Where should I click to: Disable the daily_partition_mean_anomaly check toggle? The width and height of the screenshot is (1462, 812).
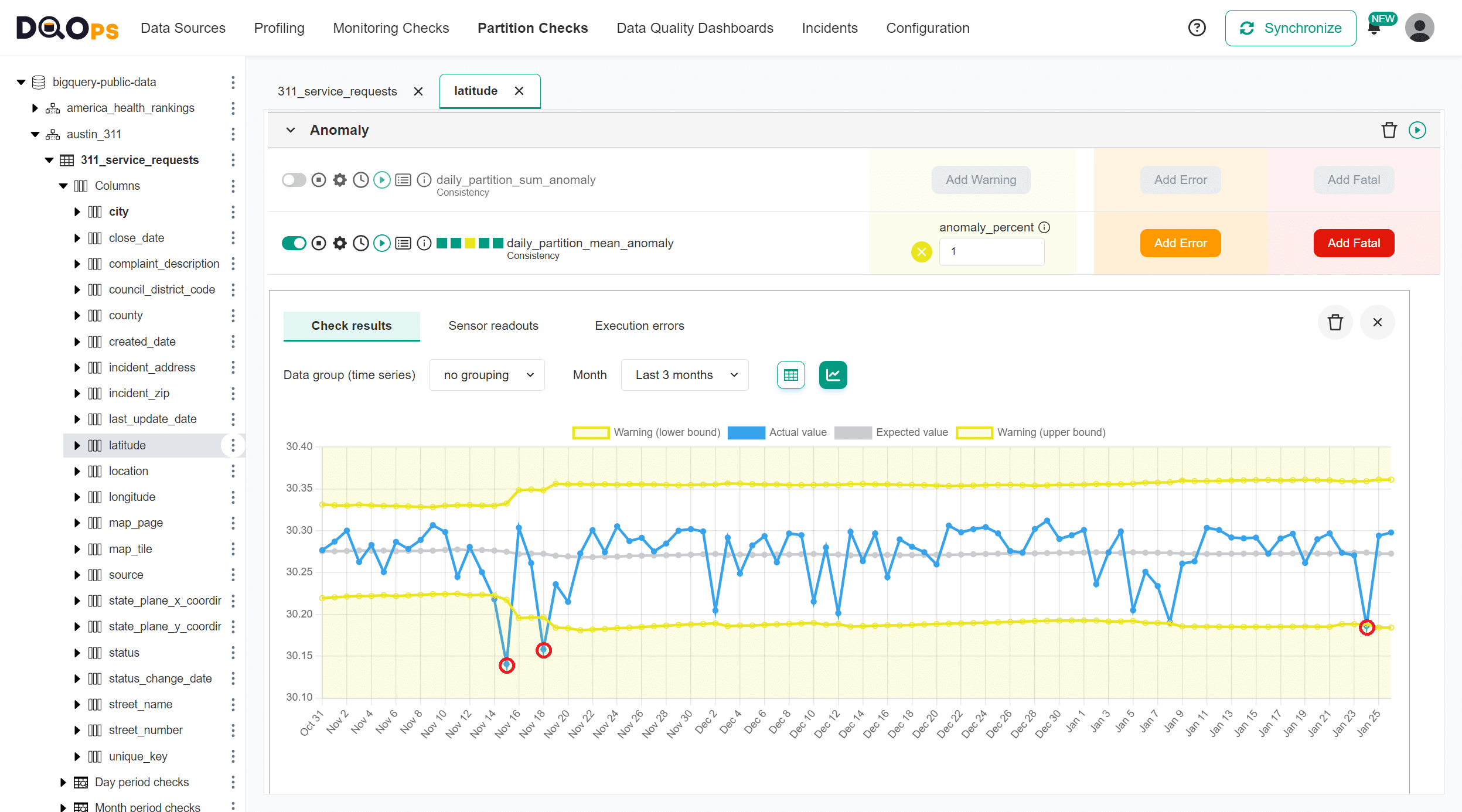click(x=294, y=243)
